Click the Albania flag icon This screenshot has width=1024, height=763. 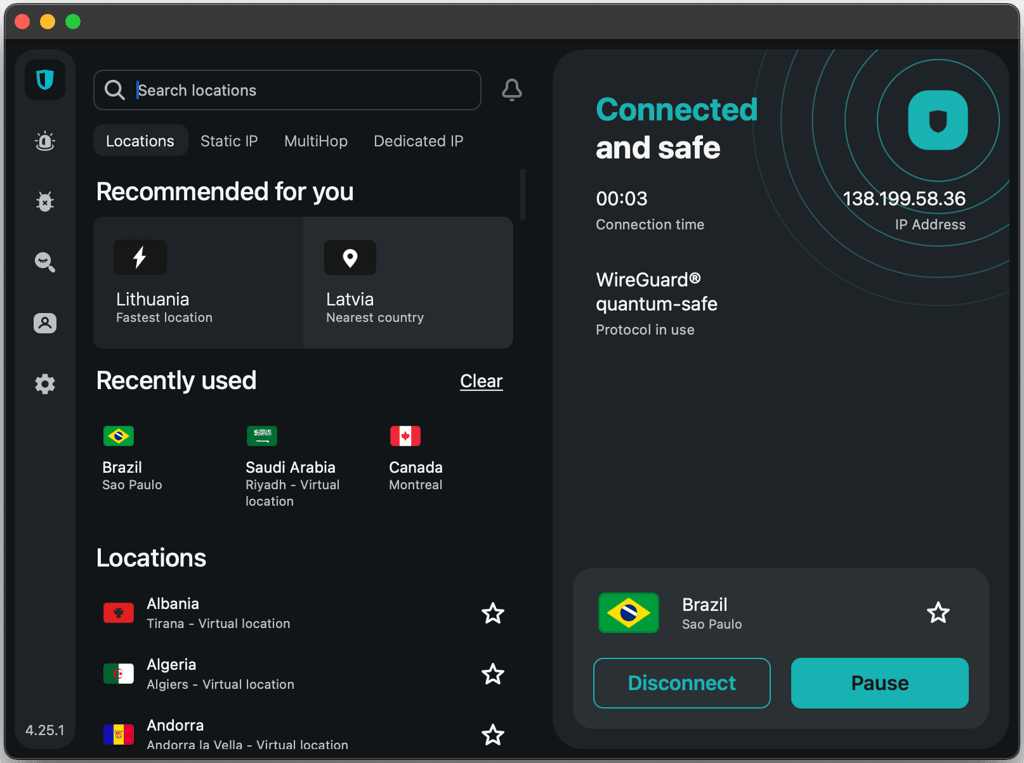tap(118, 613)
